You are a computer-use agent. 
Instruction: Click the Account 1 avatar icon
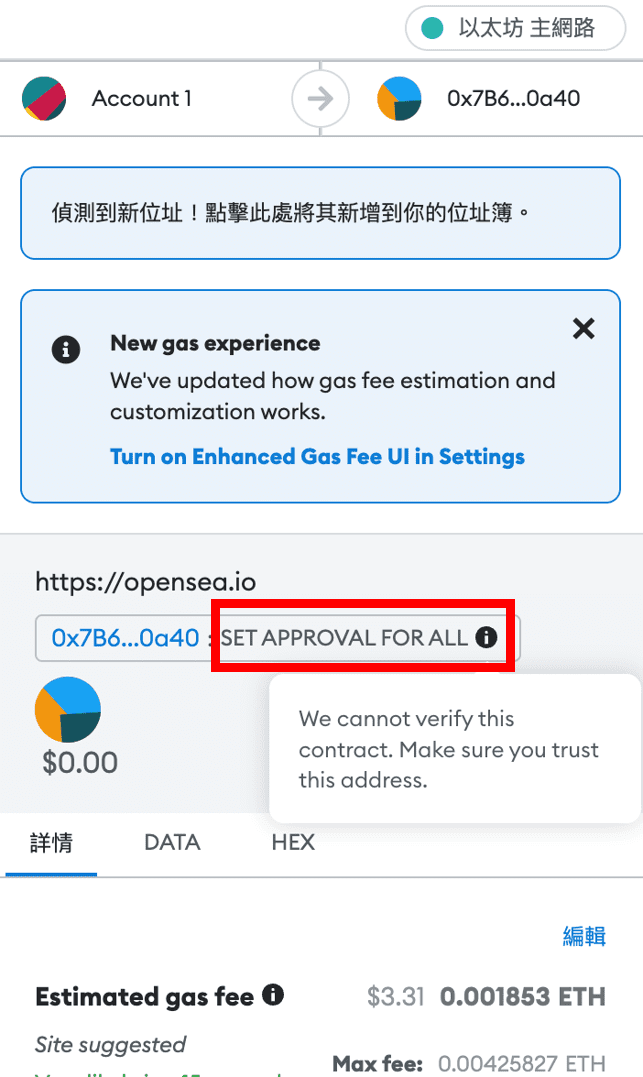click(x=44, y=98)
